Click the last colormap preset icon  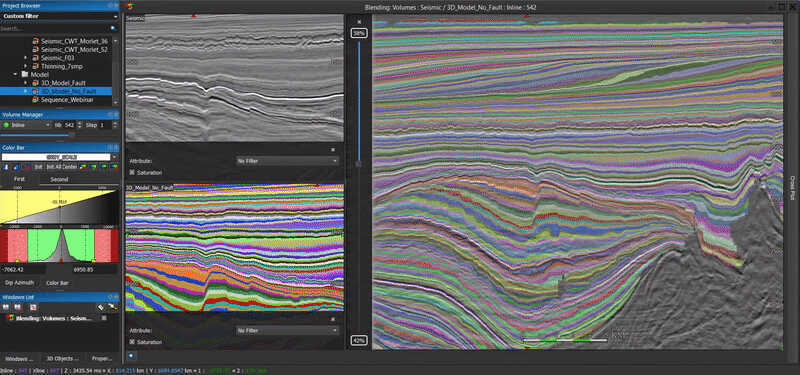pyautogui.click(x=114, y=167)
